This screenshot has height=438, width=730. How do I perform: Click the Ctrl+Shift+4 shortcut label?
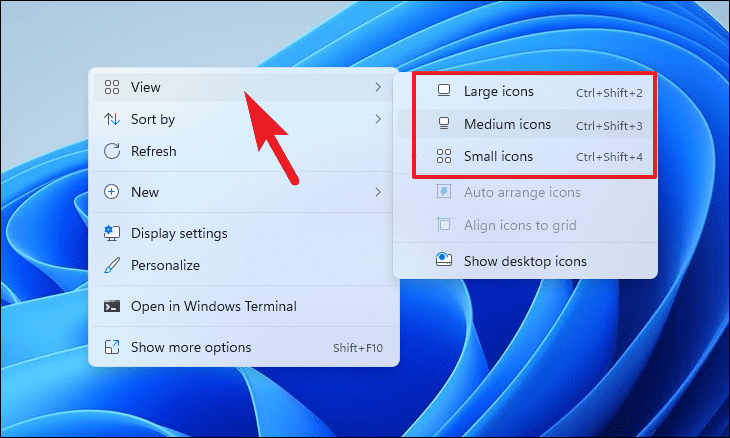(609, 157)
